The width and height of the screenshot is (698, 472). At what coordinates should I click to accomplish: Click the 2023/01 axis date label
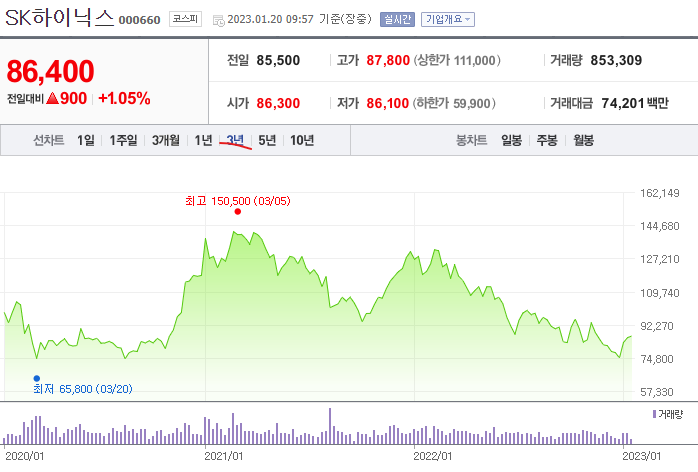pos(641,456)
